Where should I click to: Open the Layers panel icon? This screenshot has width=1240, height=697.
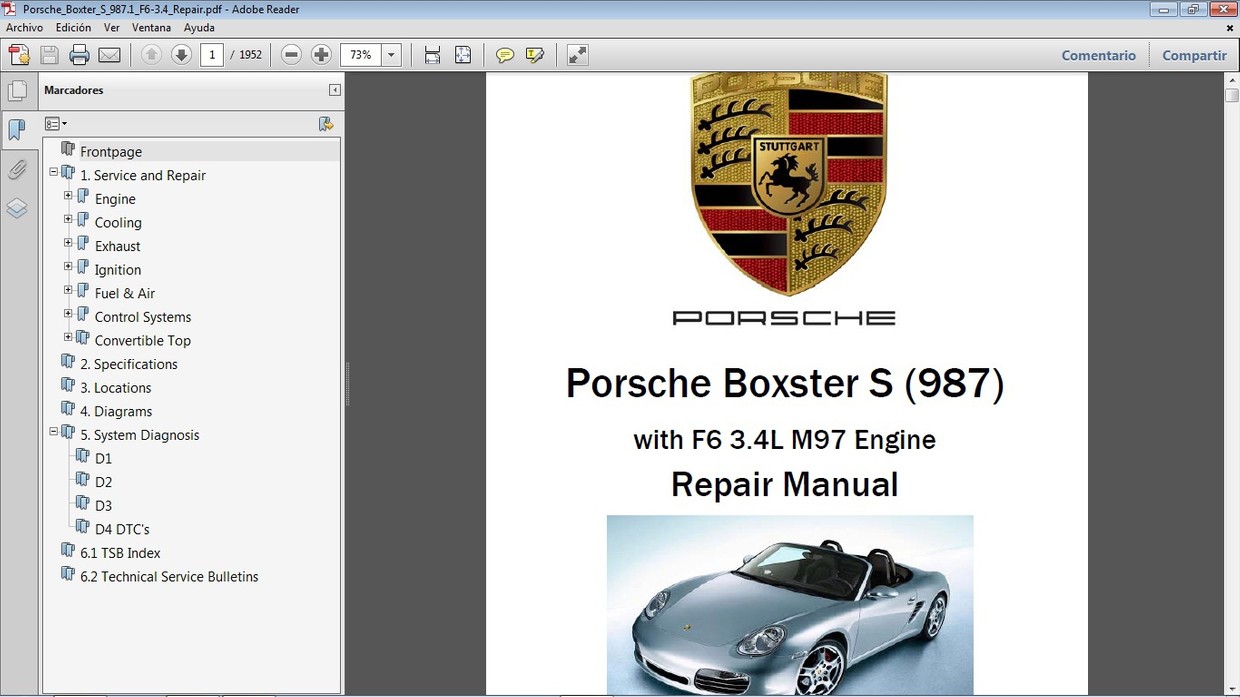[x=17, y=208]
